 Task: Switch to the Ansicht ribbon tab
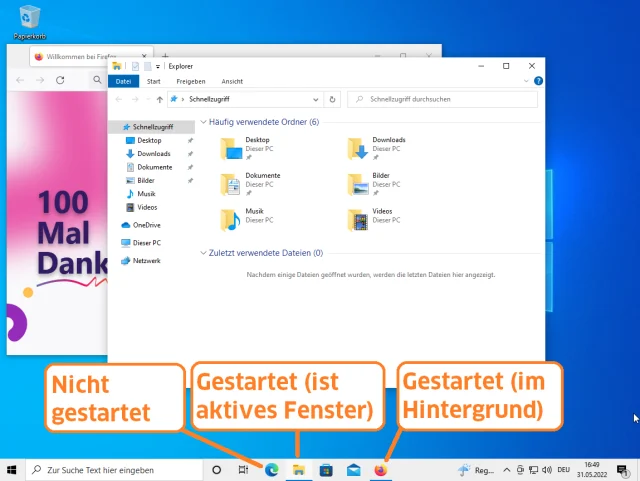coord(232,81)
